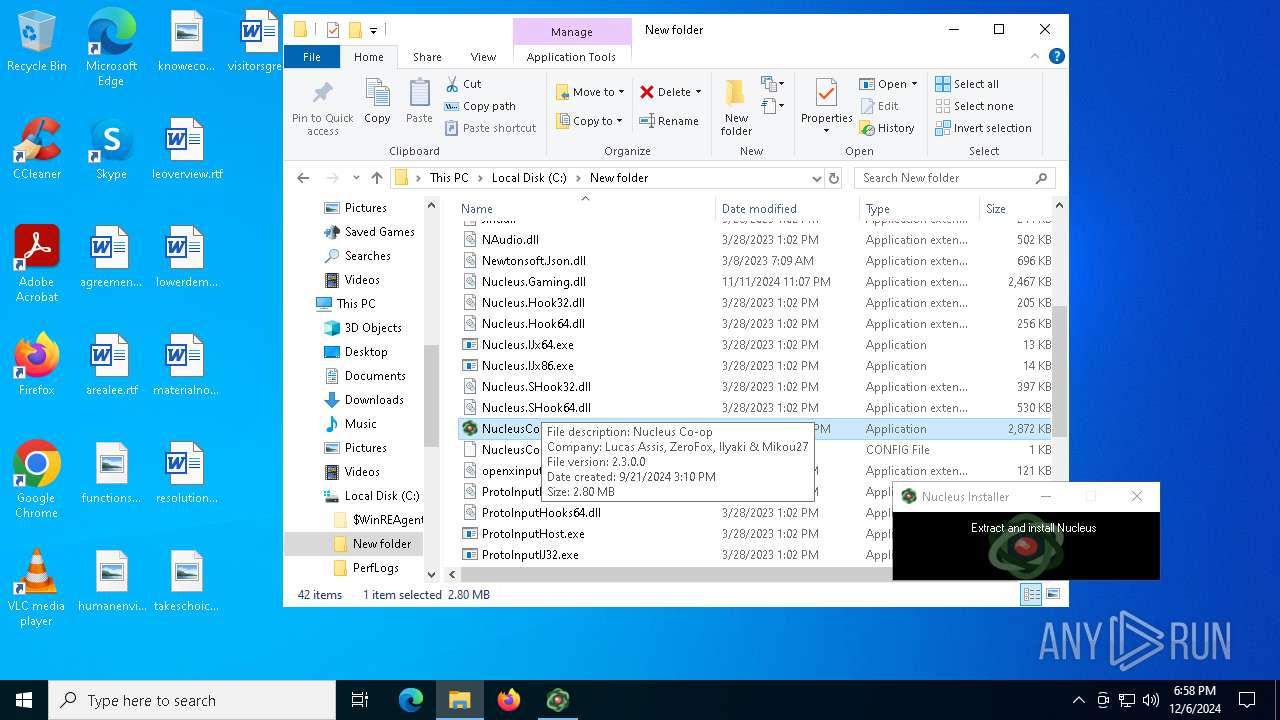
Task: Click This PC in address bar
Action: click(x=449, y=178)
